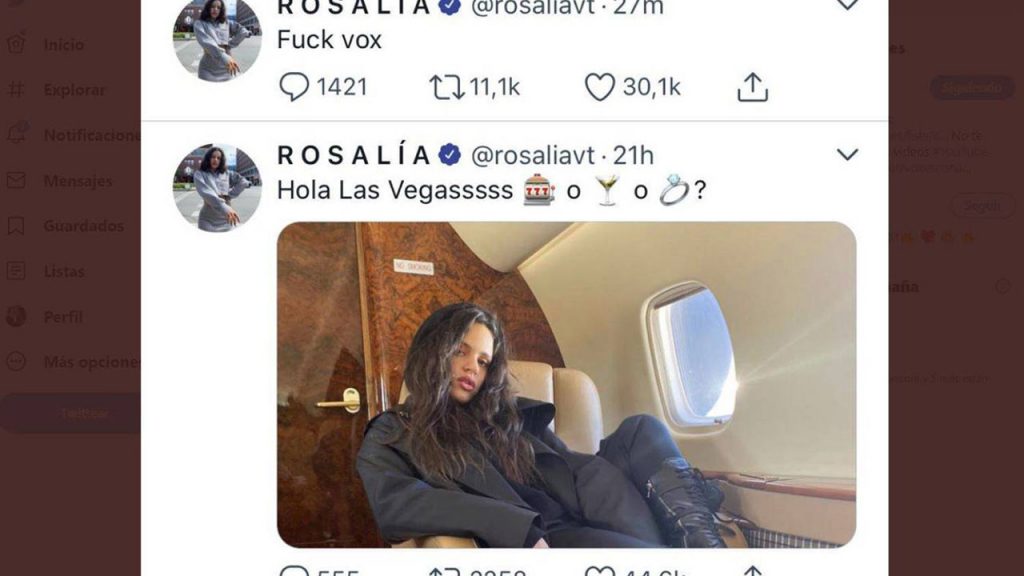Expand the options chevron on the Las Vegas tweet

click(847, 155)
